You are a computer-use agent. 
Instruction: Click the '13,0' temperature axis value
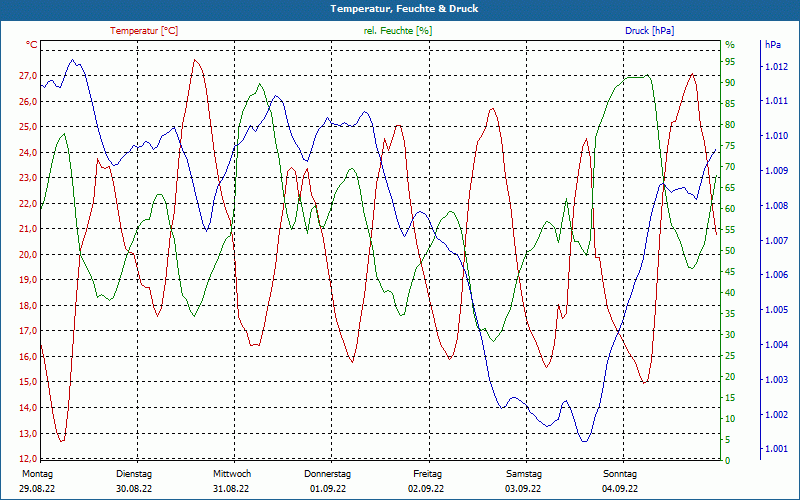[28, 433]
